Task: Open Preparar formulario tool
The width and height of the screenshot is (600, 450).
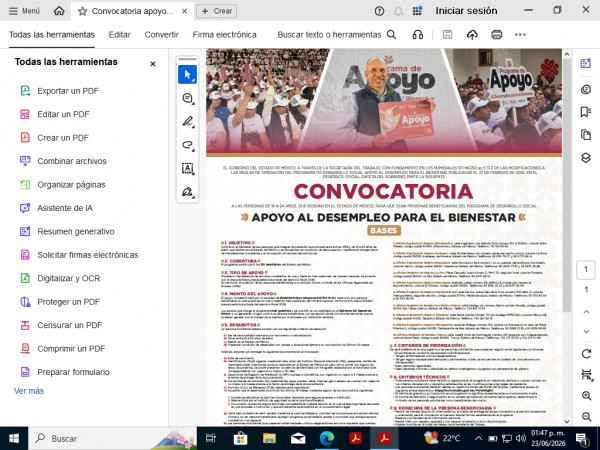Action: 65,372
